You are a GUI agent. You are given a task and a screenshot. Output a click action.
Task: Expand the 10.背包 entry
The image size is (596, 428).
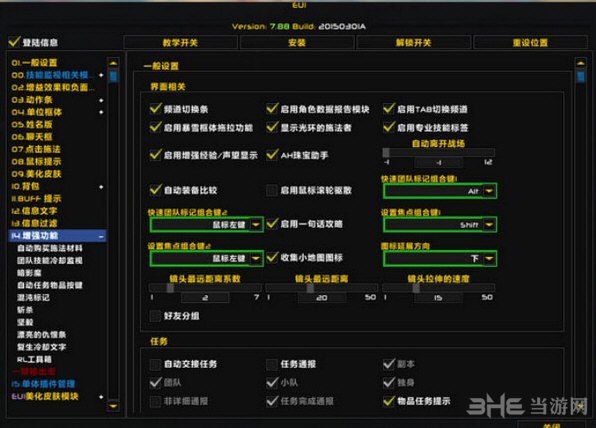pos(101,187)
